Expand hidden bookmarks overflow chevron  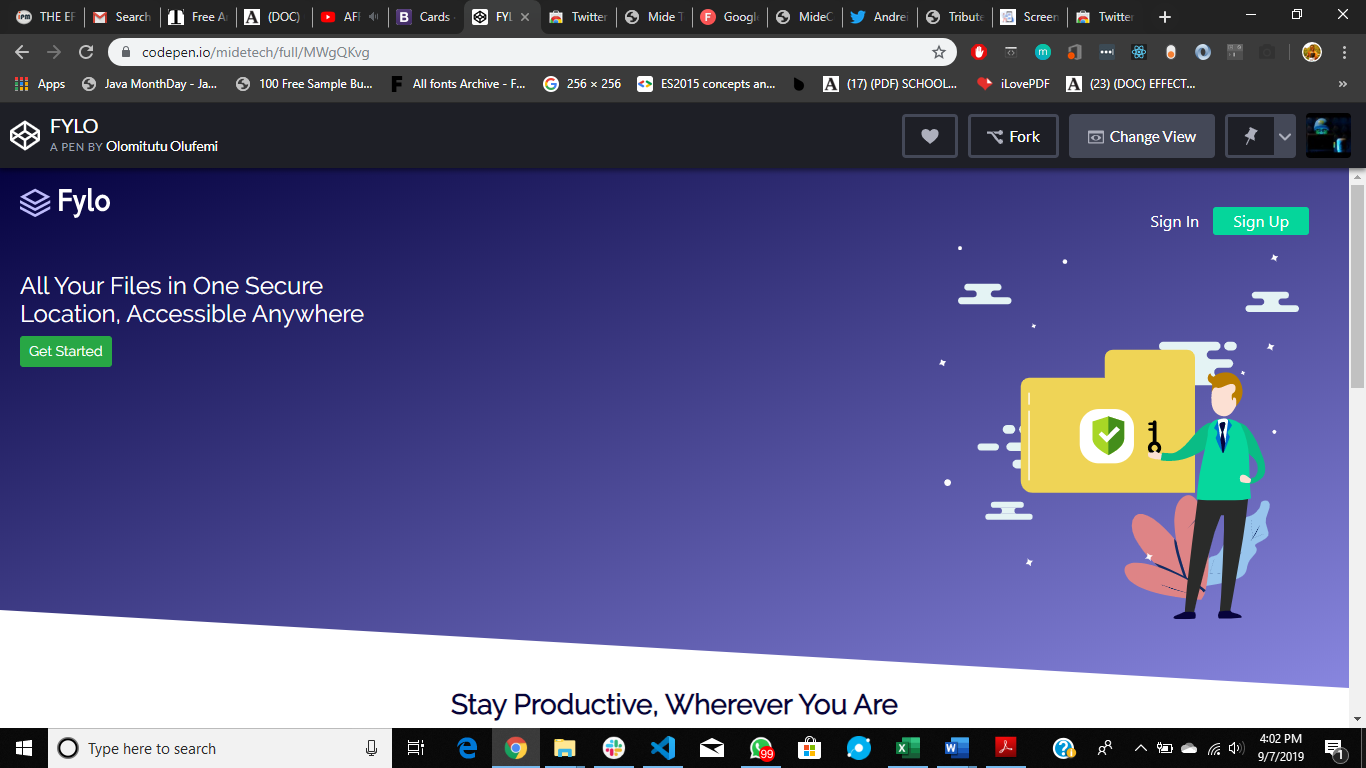[x=1342, y=84]
